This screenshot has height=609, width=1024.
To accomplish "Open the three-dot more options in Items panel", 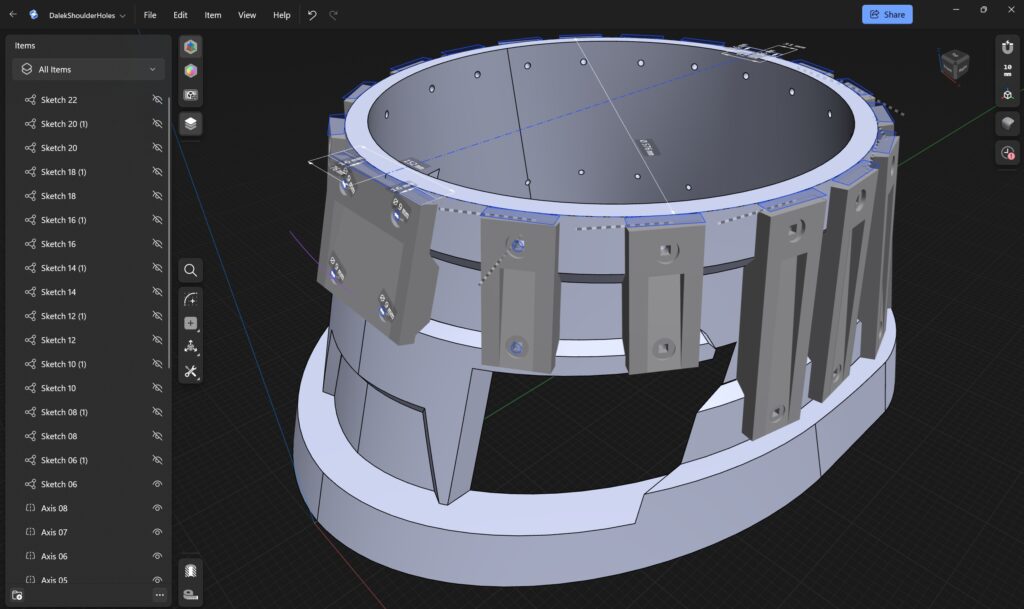I will click(159, 595).
